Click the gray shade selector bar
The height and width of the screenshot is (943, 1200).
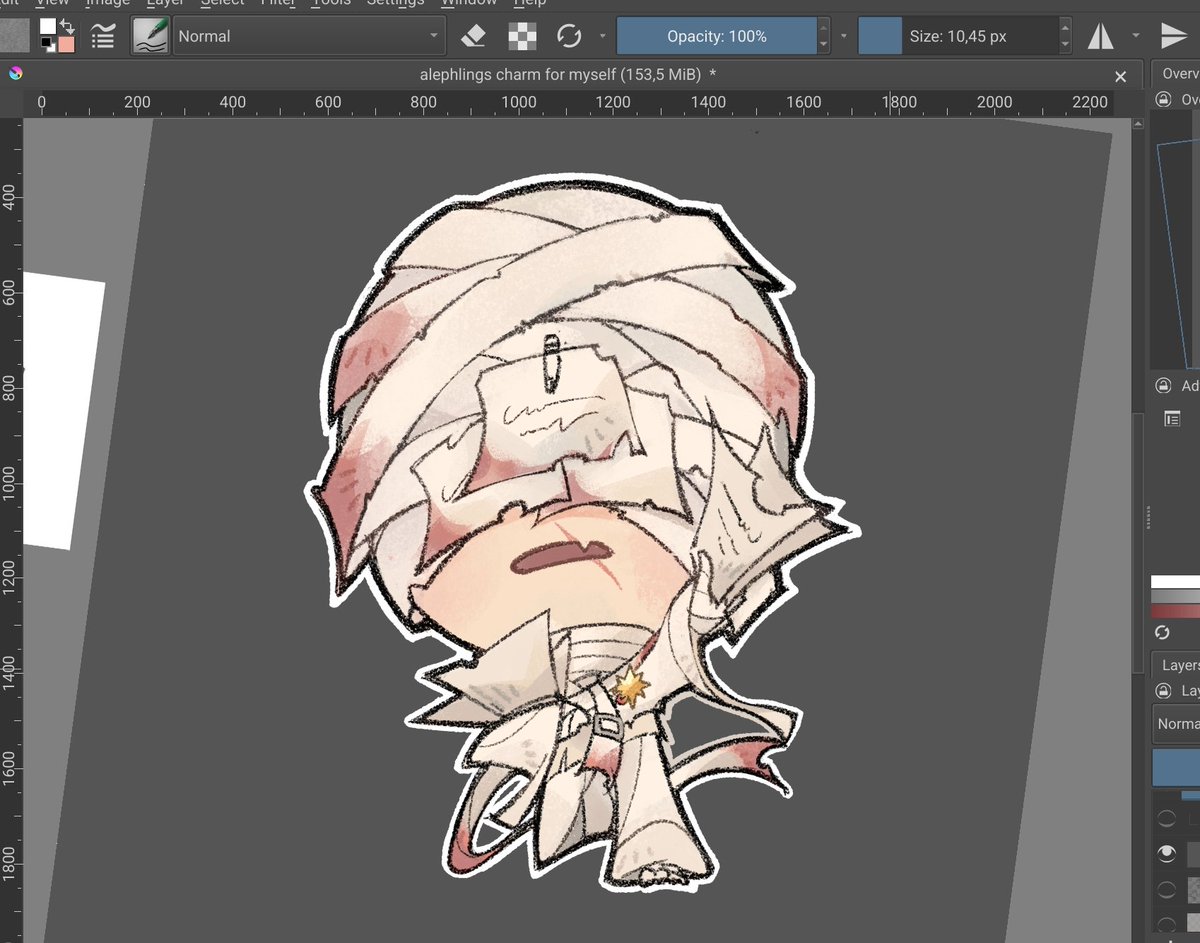tap(1176, 596)
